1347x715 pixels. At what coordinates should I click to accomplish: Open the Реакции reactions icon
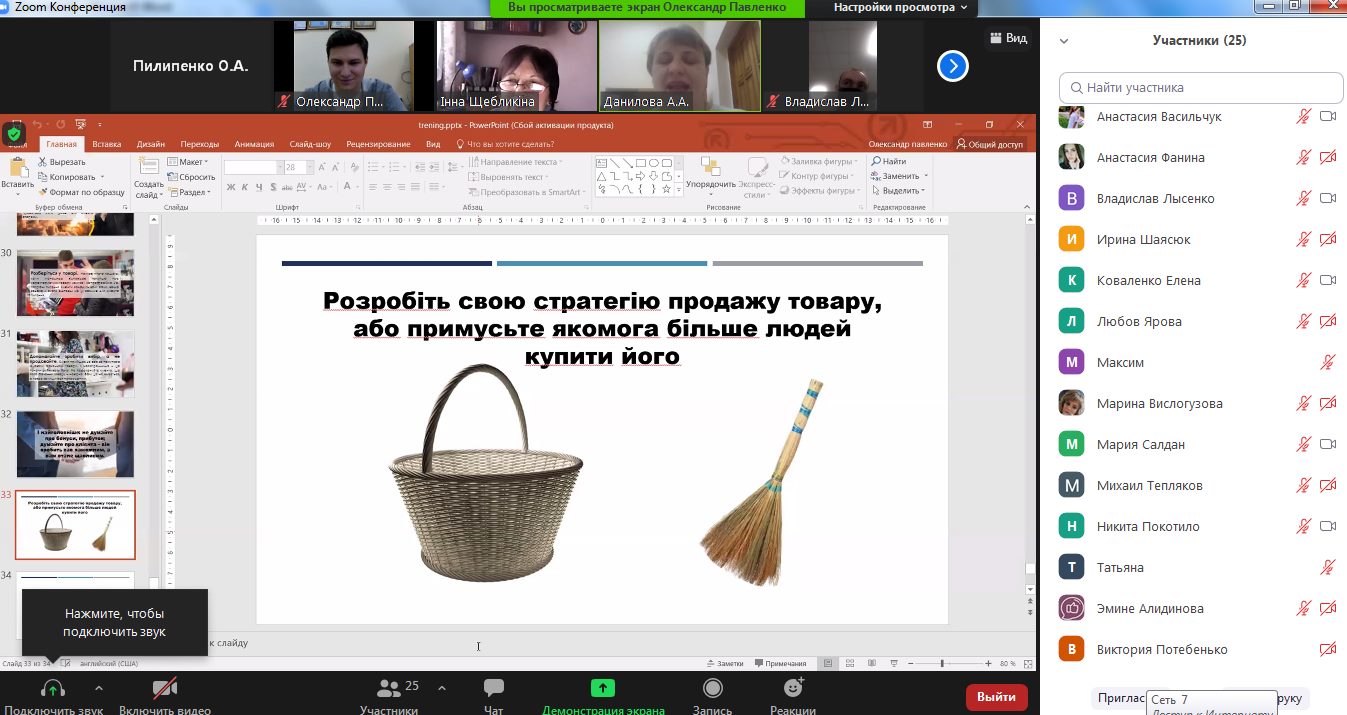793,689
